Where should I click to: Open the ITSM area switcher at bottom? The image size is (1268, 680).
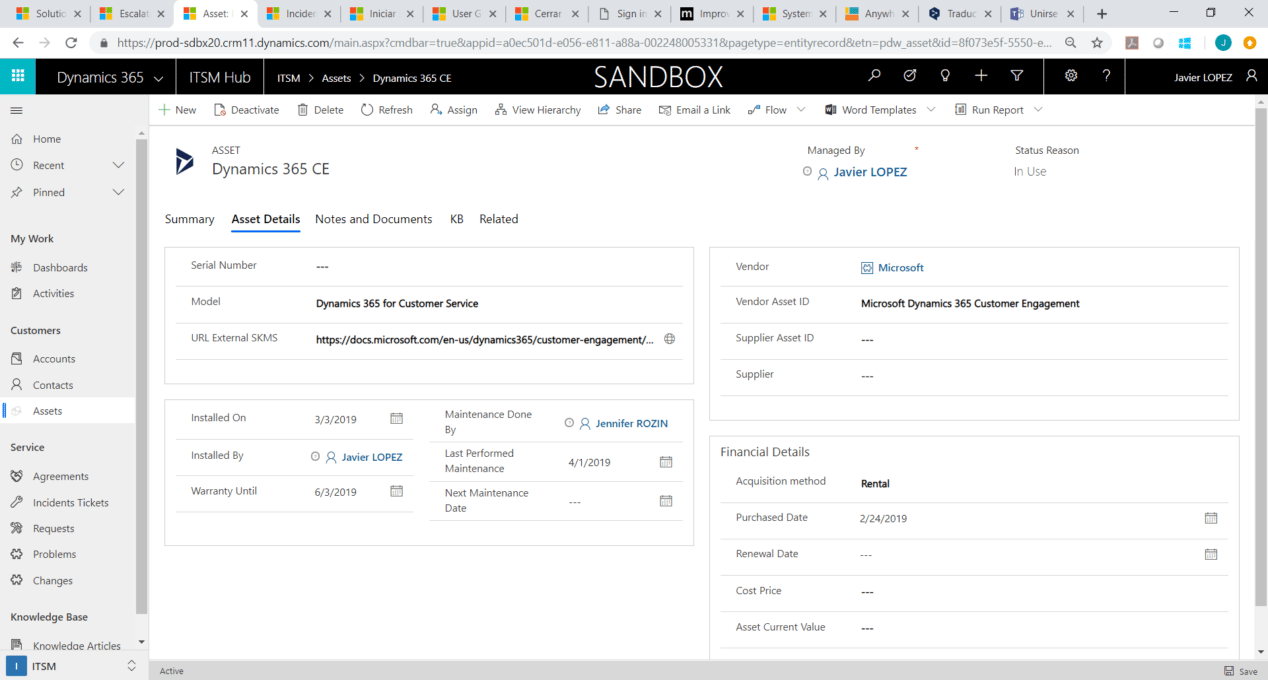(x=74, y=666)
